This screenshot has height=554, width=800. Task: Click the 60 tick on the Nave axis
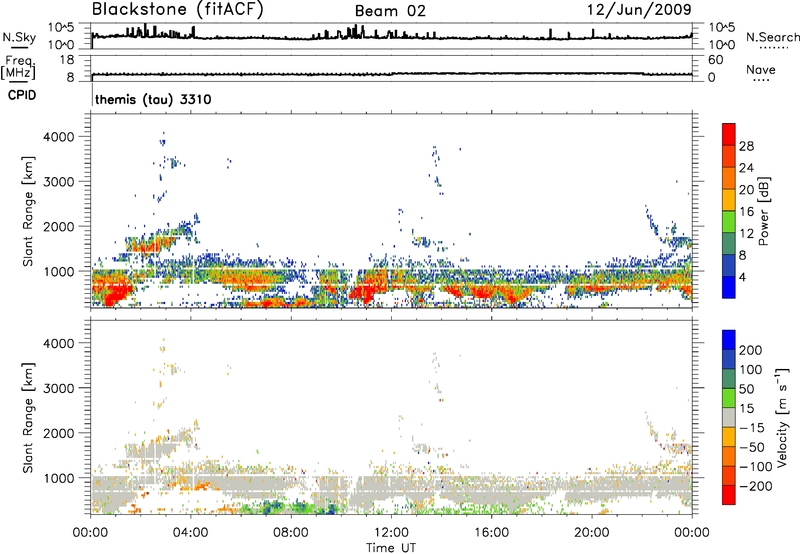click(716, 60)
